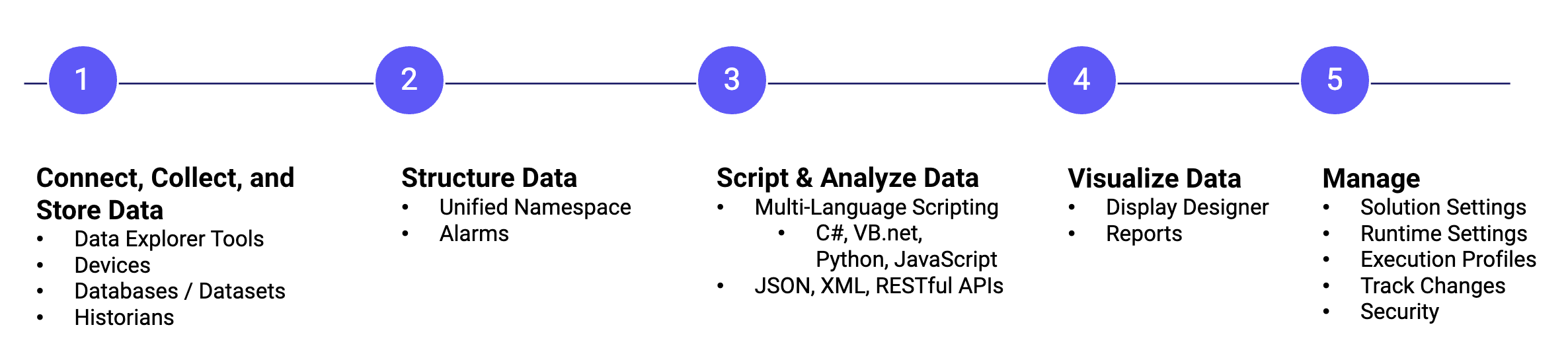Select the Reports bullet item
The image size is (1568, 354).
point(1144,234)
